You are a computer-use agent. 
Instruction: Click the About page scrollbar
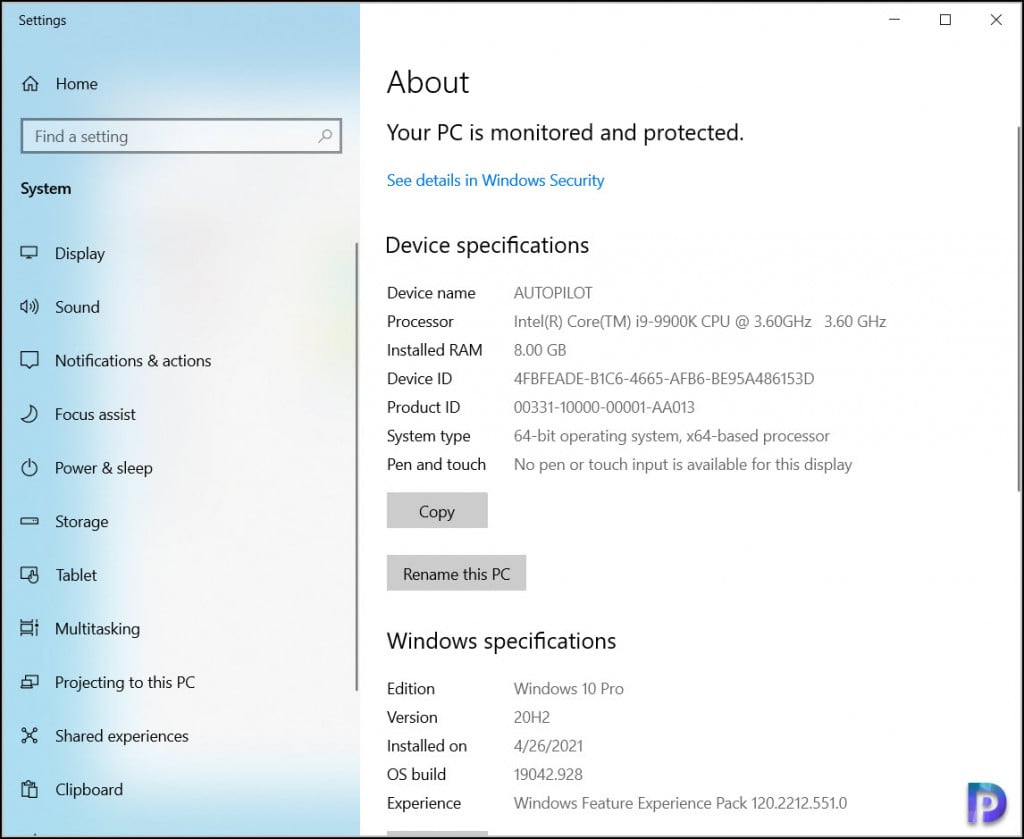1019,307
